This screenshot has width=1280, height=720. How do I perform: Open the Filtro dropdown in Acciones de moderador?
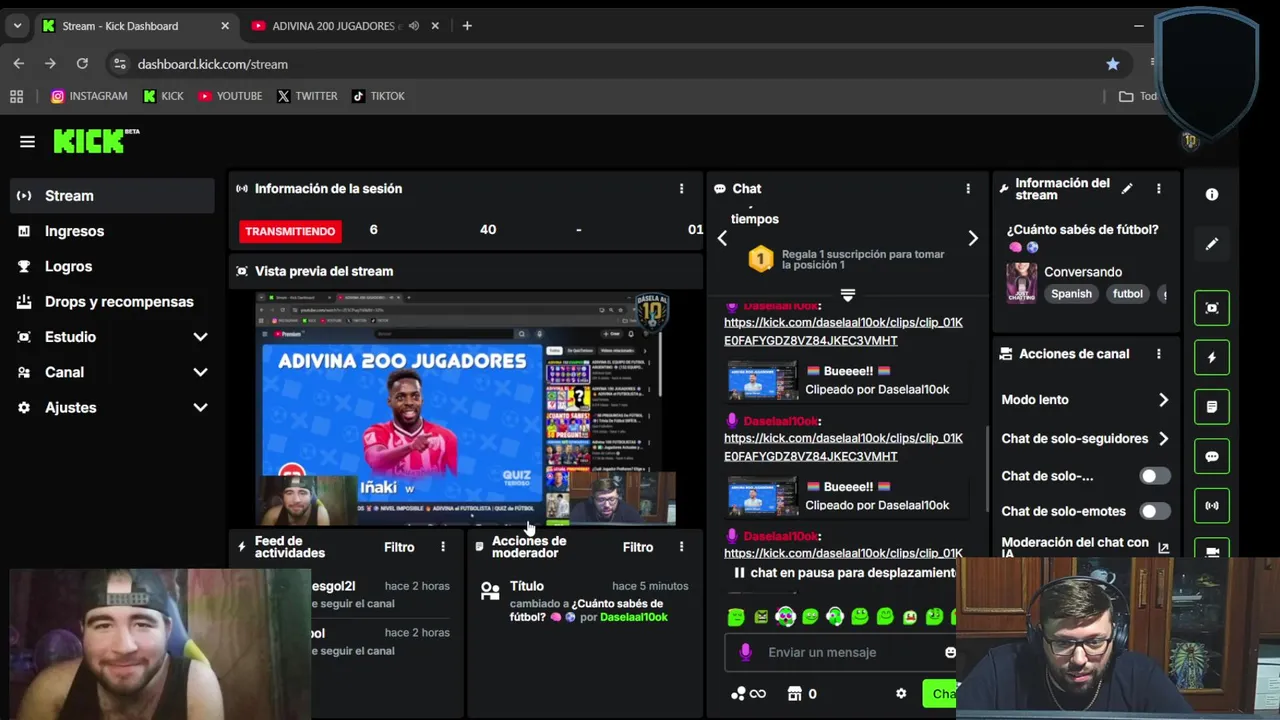(638, 547)
